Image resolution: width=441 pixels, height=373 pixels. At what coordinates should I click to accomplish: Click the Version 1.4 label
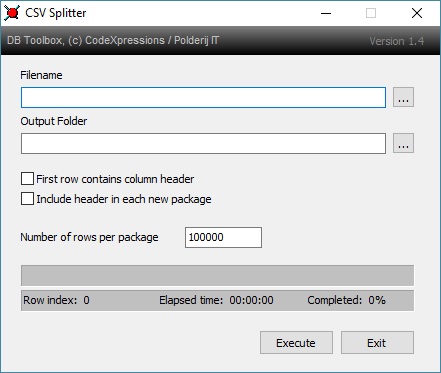pos(397,41)
